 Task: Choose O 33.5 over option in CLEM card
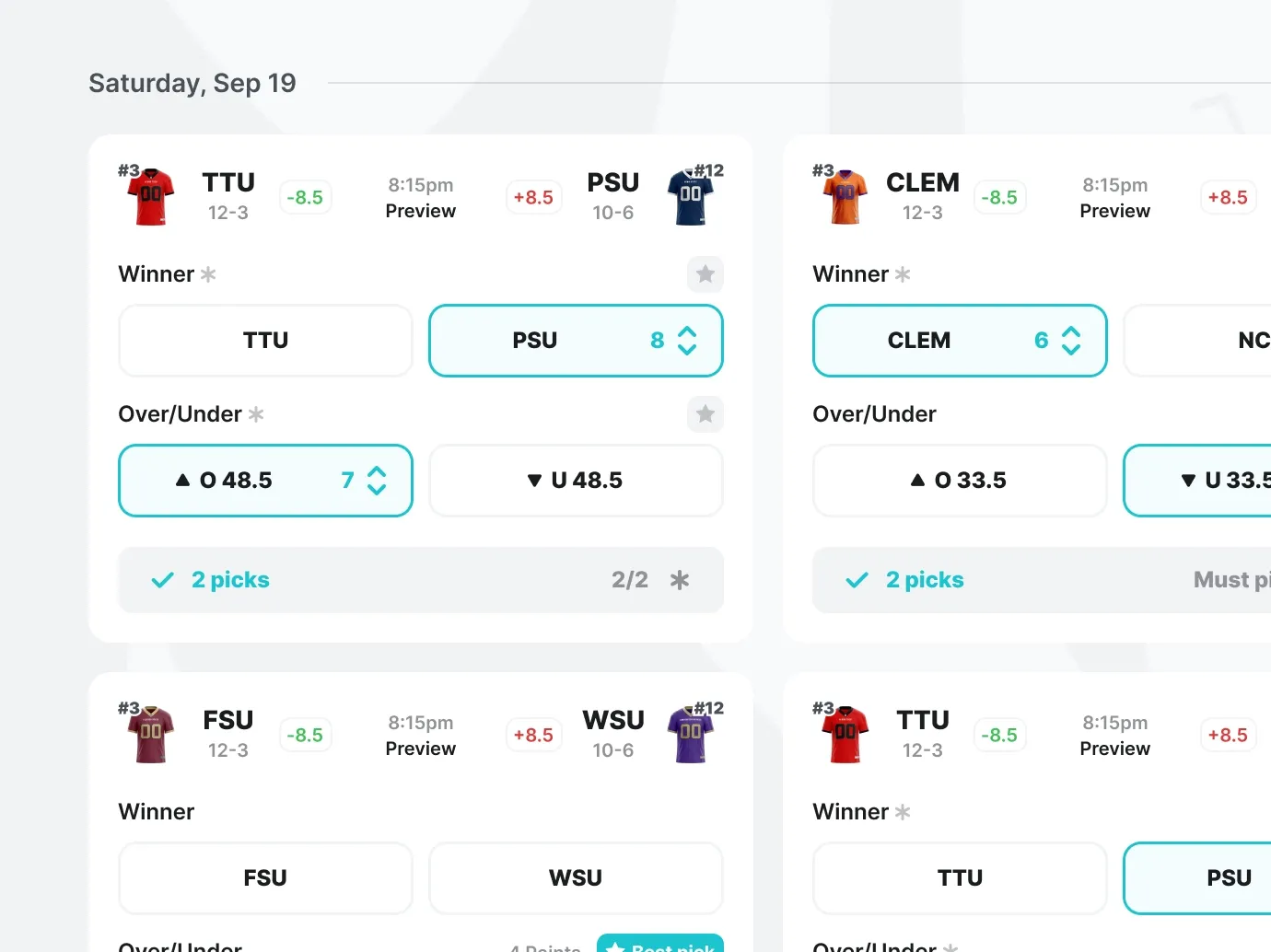pyautogui.click(x=960, y=481)
